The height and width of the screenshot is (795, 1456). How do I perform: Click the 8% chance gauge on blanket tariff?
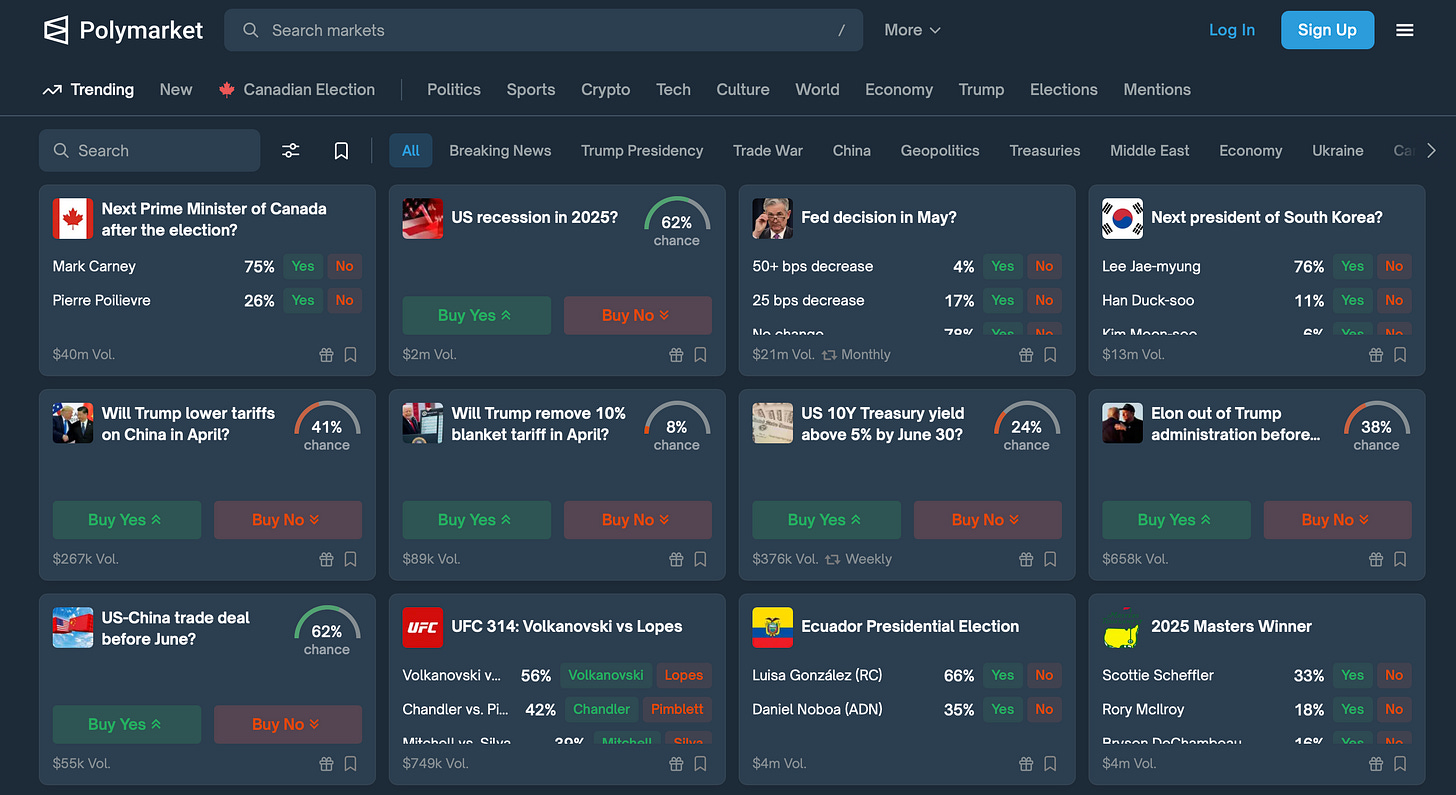click(x=677, y=427)
